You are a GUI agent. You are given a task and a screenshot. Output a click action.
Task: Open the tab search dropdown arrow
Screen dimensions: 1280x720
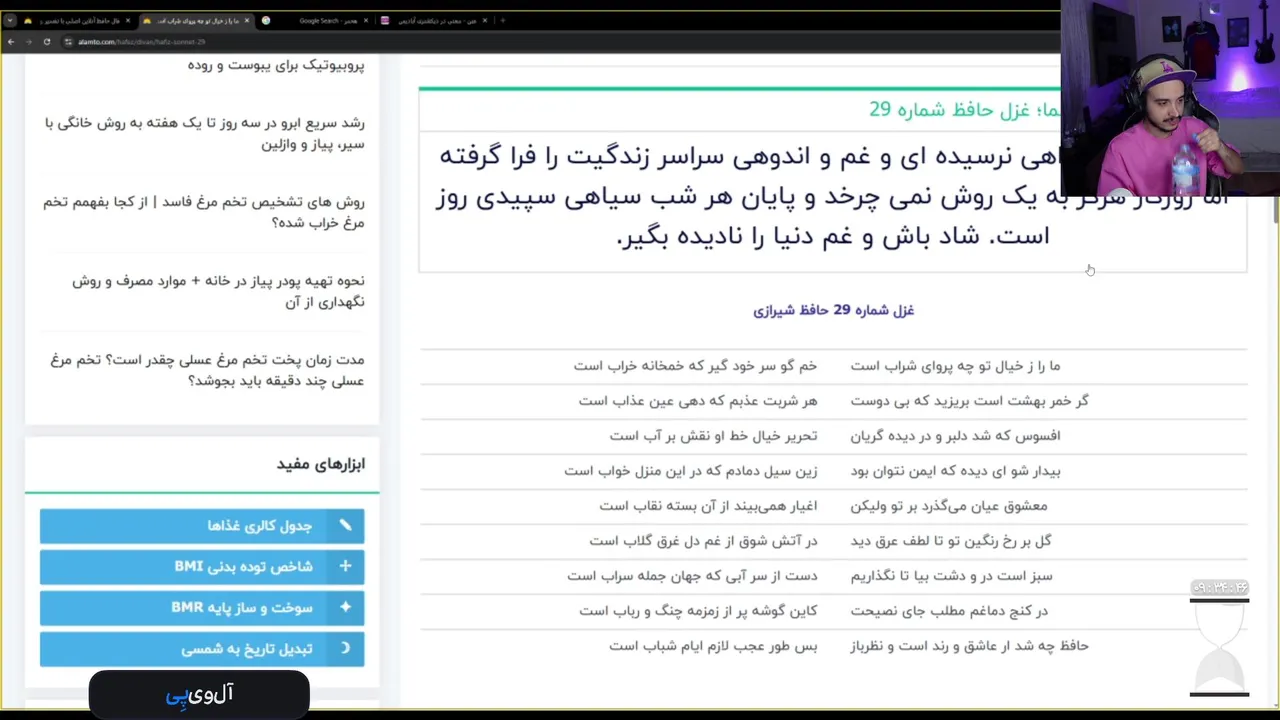point(10,21)
